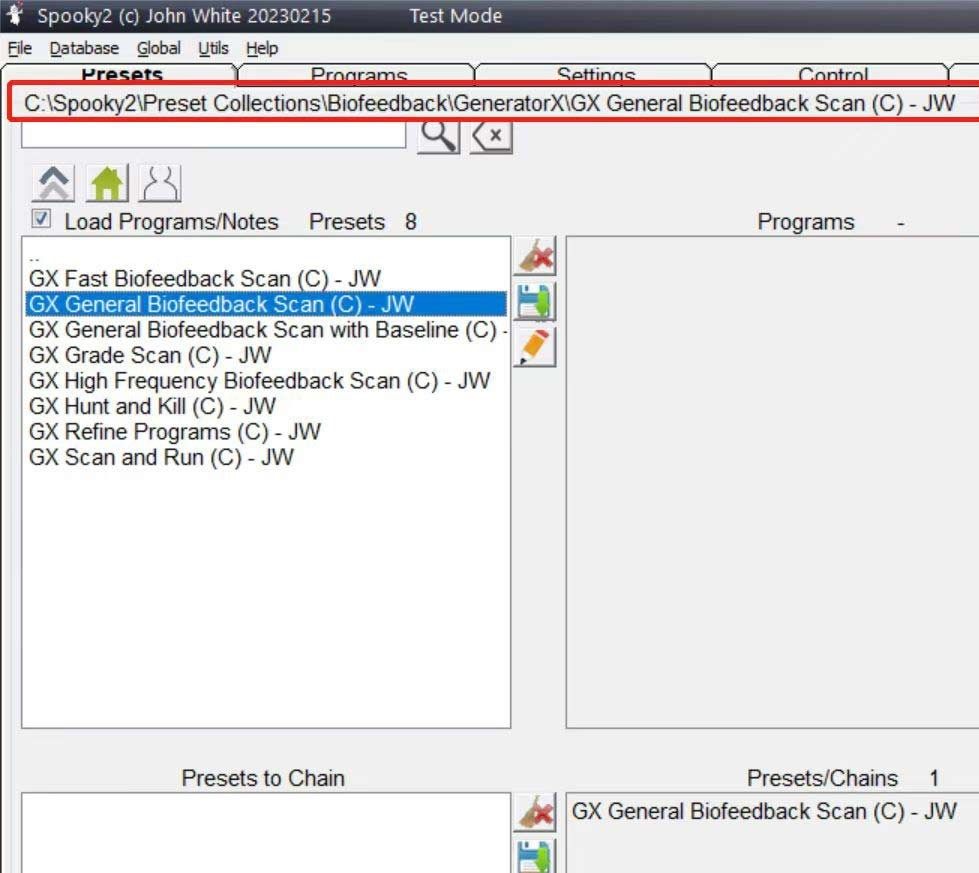Switch to the Presets tab
The height and width of the screenshot is (873, 979).
click(x=122, y=74)
